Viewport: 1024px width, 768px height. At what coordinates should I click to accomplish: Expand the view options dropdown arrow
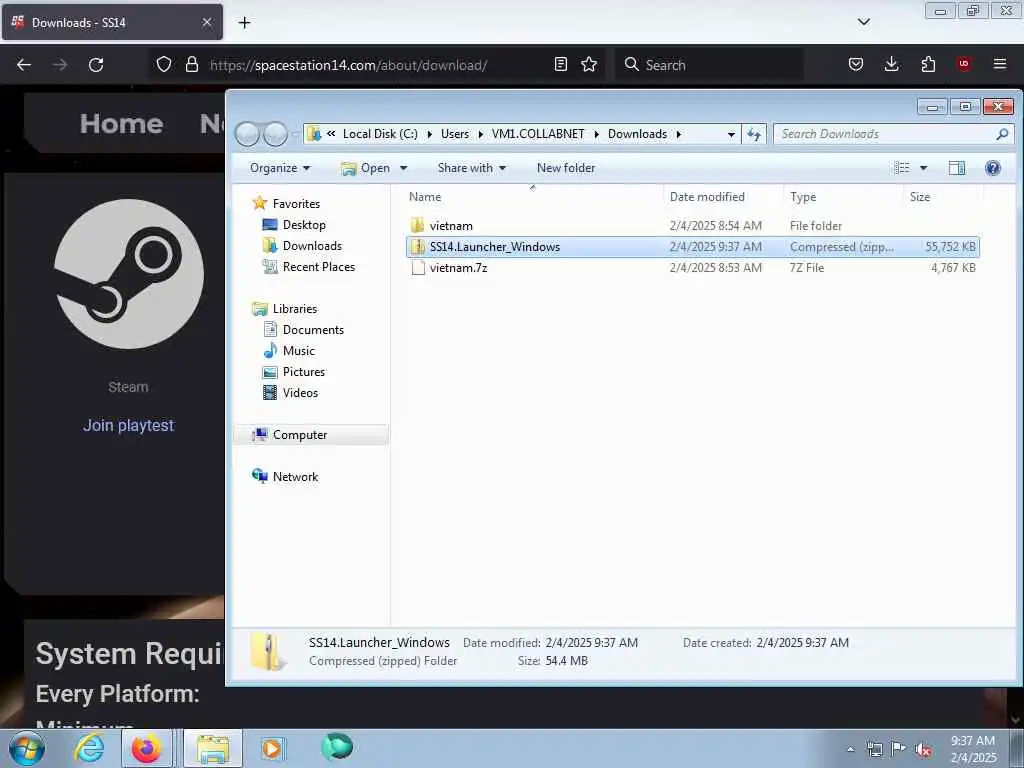click(923, 168)
